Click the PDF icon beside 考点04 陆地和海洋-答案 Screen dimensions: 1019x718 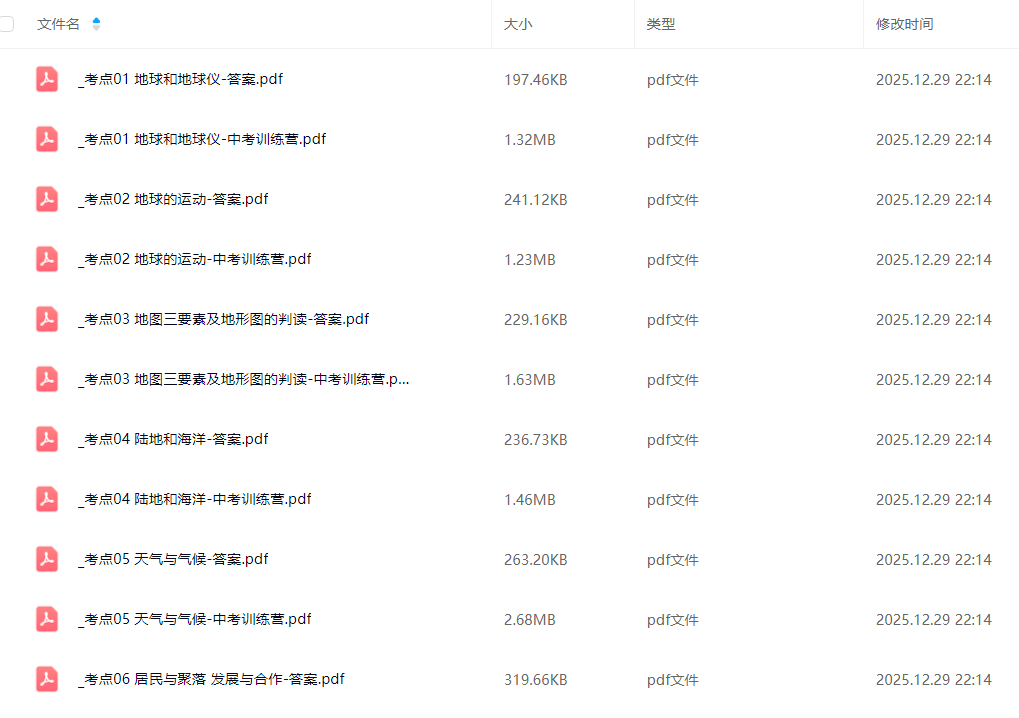[x=47, y=439]
